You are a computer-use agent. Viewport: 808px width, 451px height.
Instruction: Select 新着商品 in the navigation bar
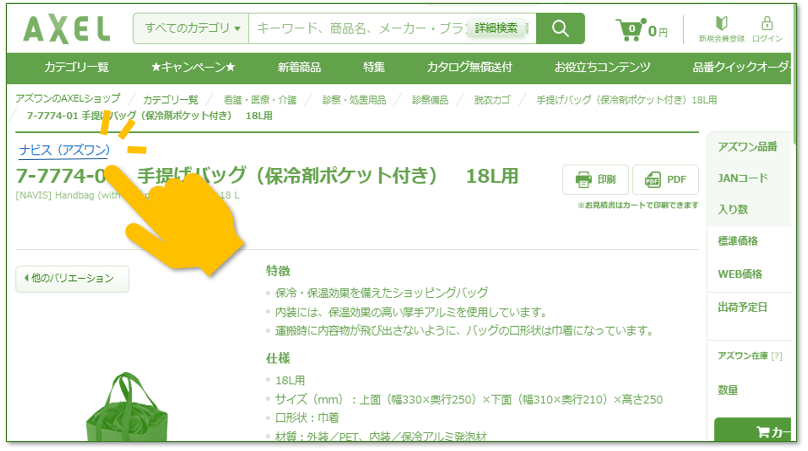click(x=299, y=67)
